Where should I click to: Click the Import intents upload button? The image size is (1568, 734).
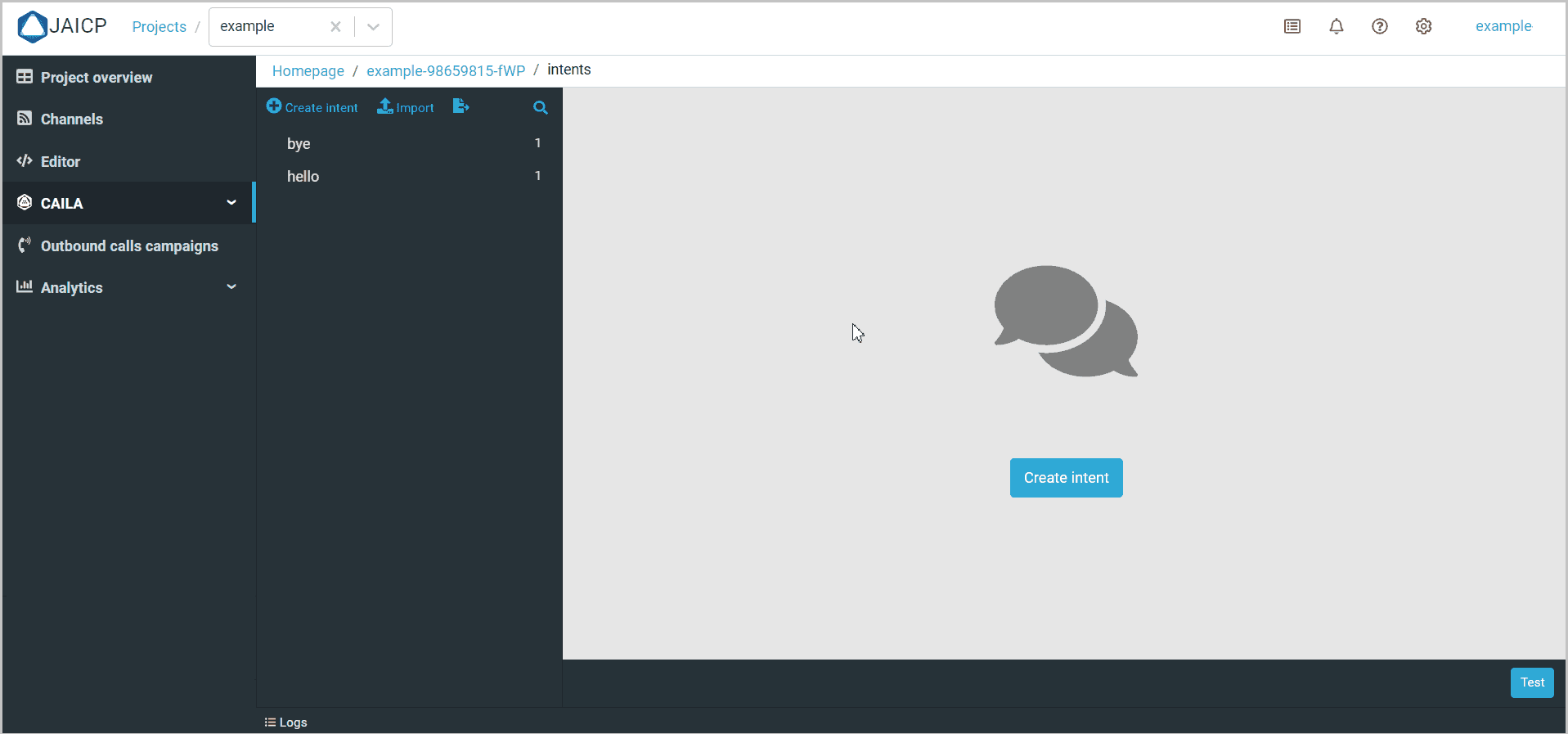tap(406, 107)
